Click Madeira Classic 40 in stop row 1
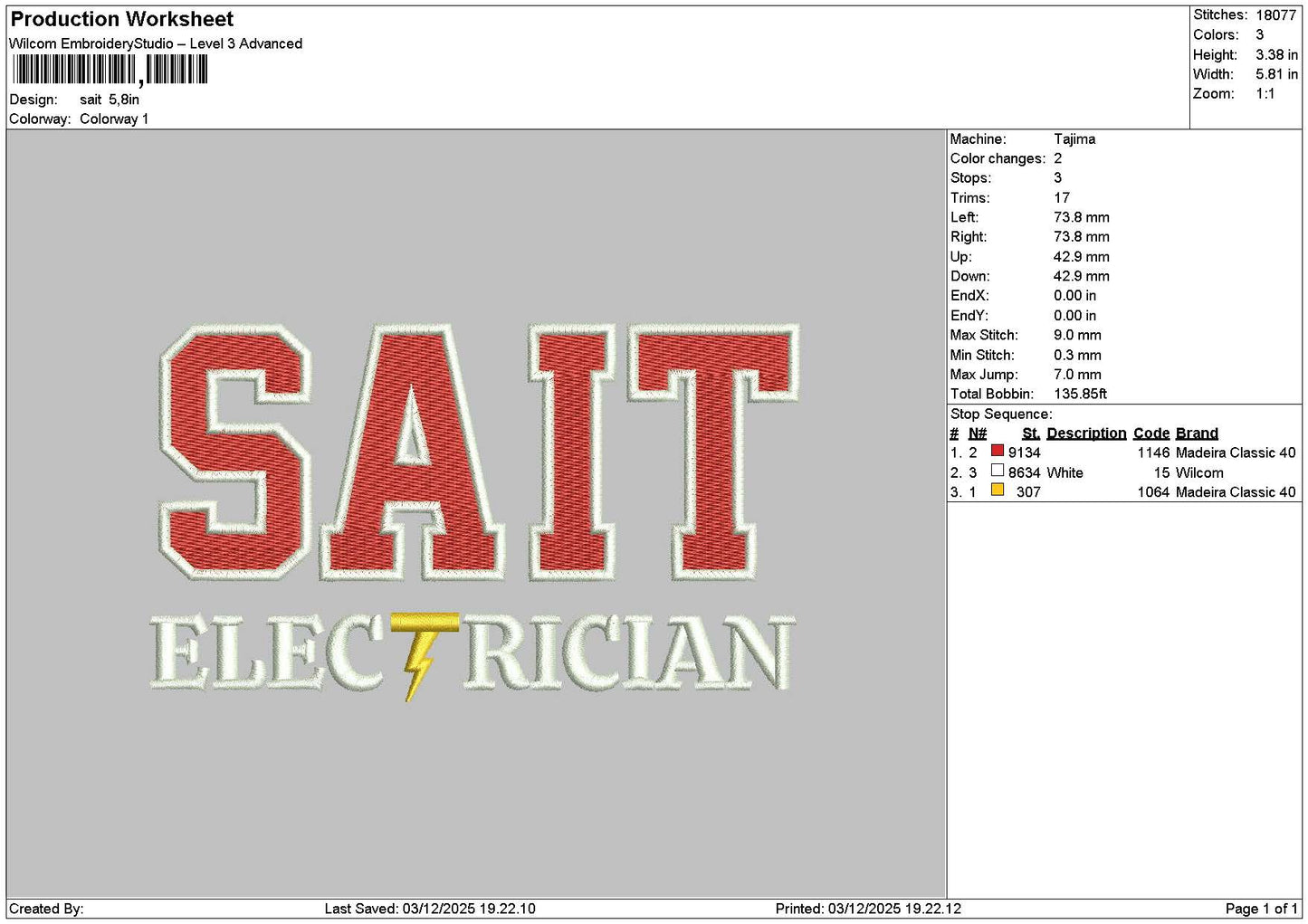Screen dimensions: 1308x924 pos(1236,452)
